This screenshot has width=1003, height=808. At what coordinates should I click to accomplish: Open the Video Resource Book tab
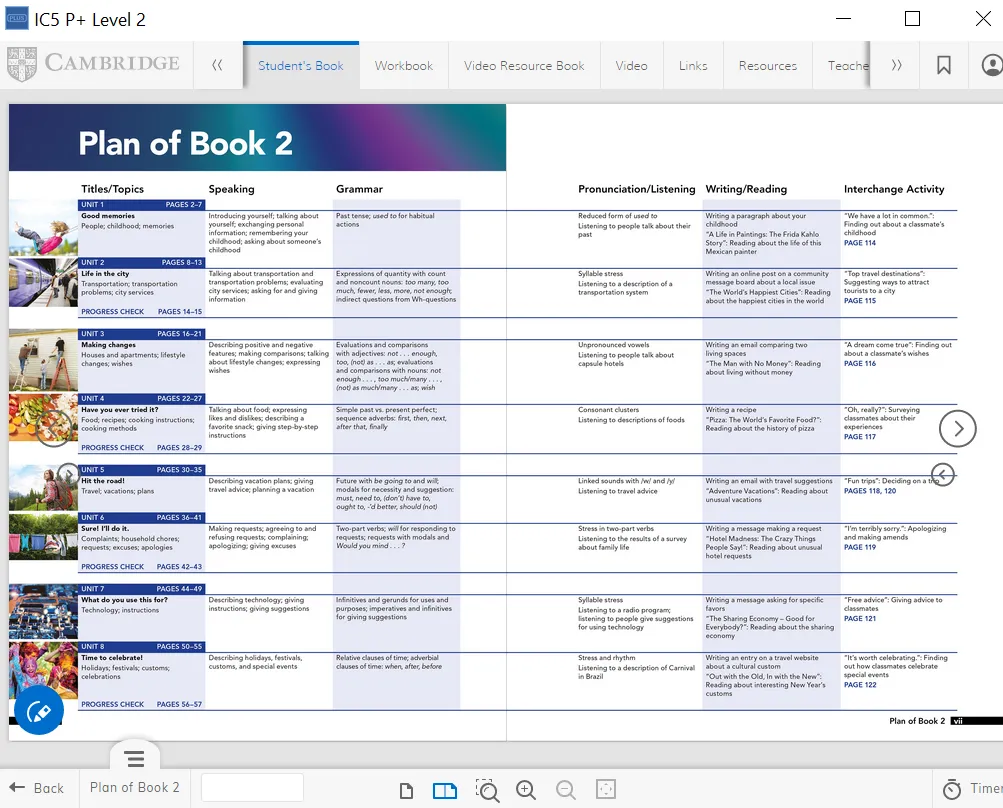[524, 66]
